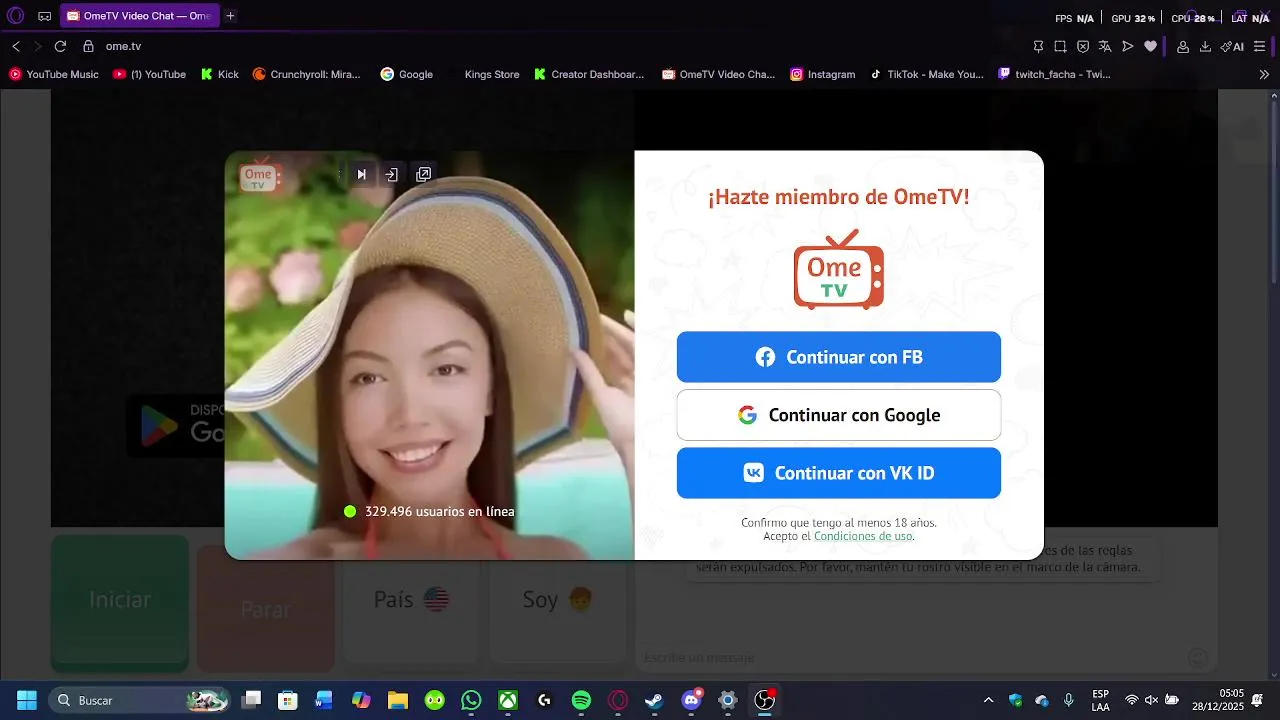Click the exit arrow icon over video
This screenshot has width=1280, height=720.
391,174
